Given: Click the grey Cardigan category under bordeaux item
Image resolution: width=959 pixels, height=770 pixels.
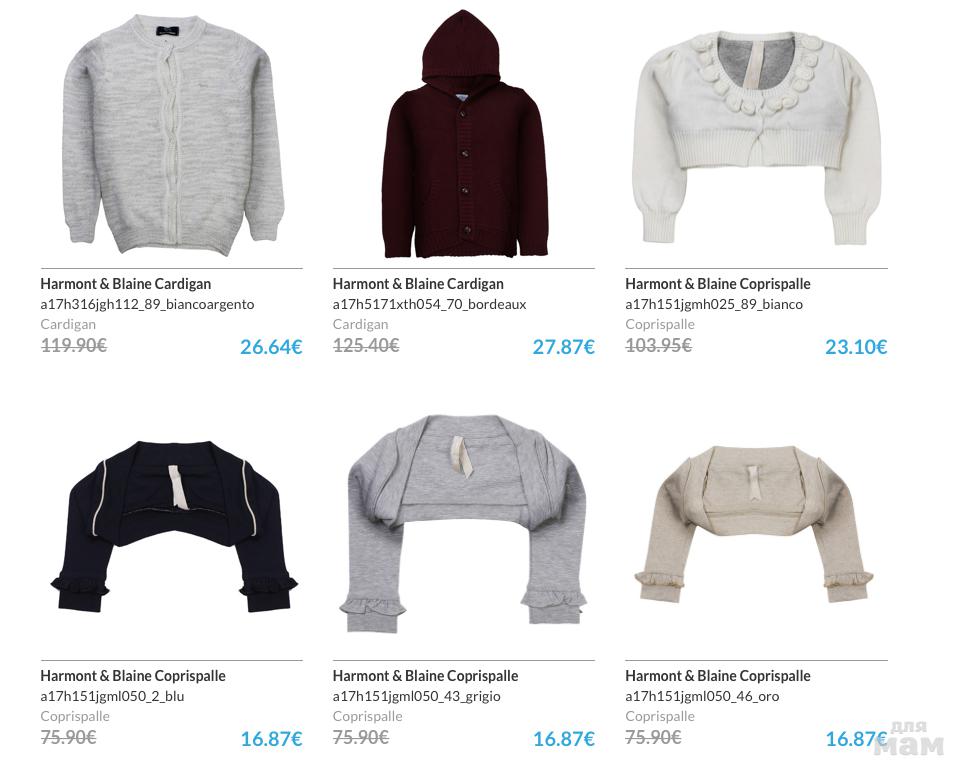Looking at the screenshot, I should click(x=360, y=324).
